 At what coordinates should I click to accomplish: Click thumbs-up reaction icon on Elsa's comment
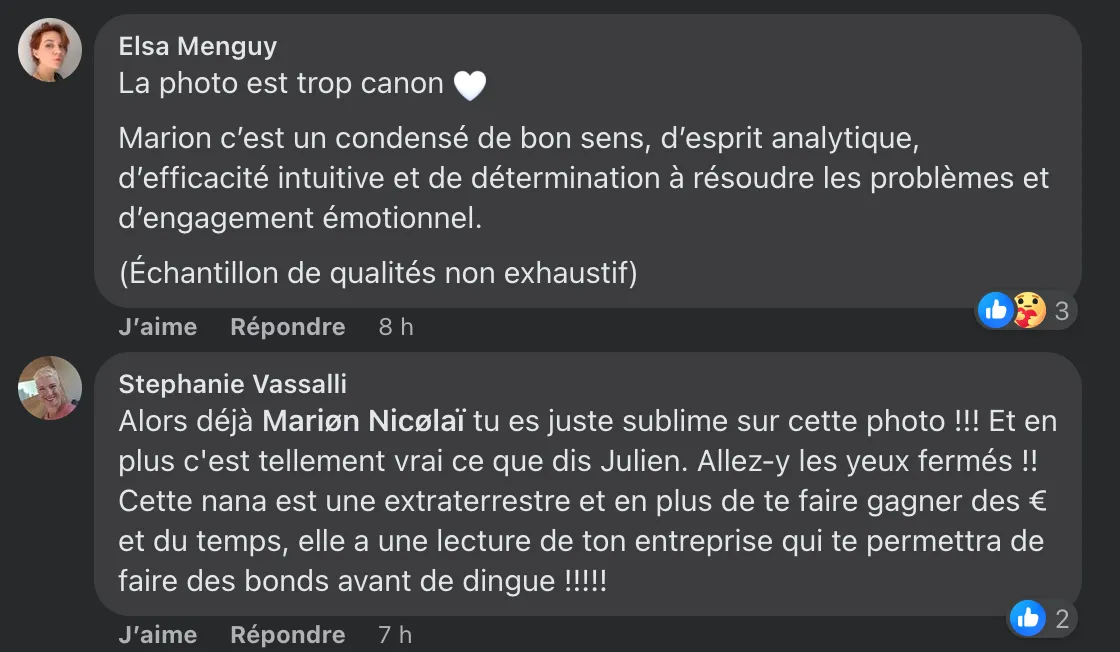coord(996,310)
